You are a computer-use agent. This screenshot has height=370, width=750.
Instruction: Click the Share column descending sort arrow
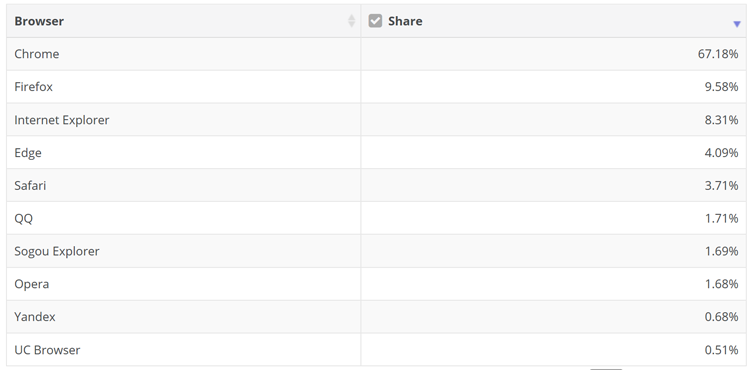(x=737, y=24)
